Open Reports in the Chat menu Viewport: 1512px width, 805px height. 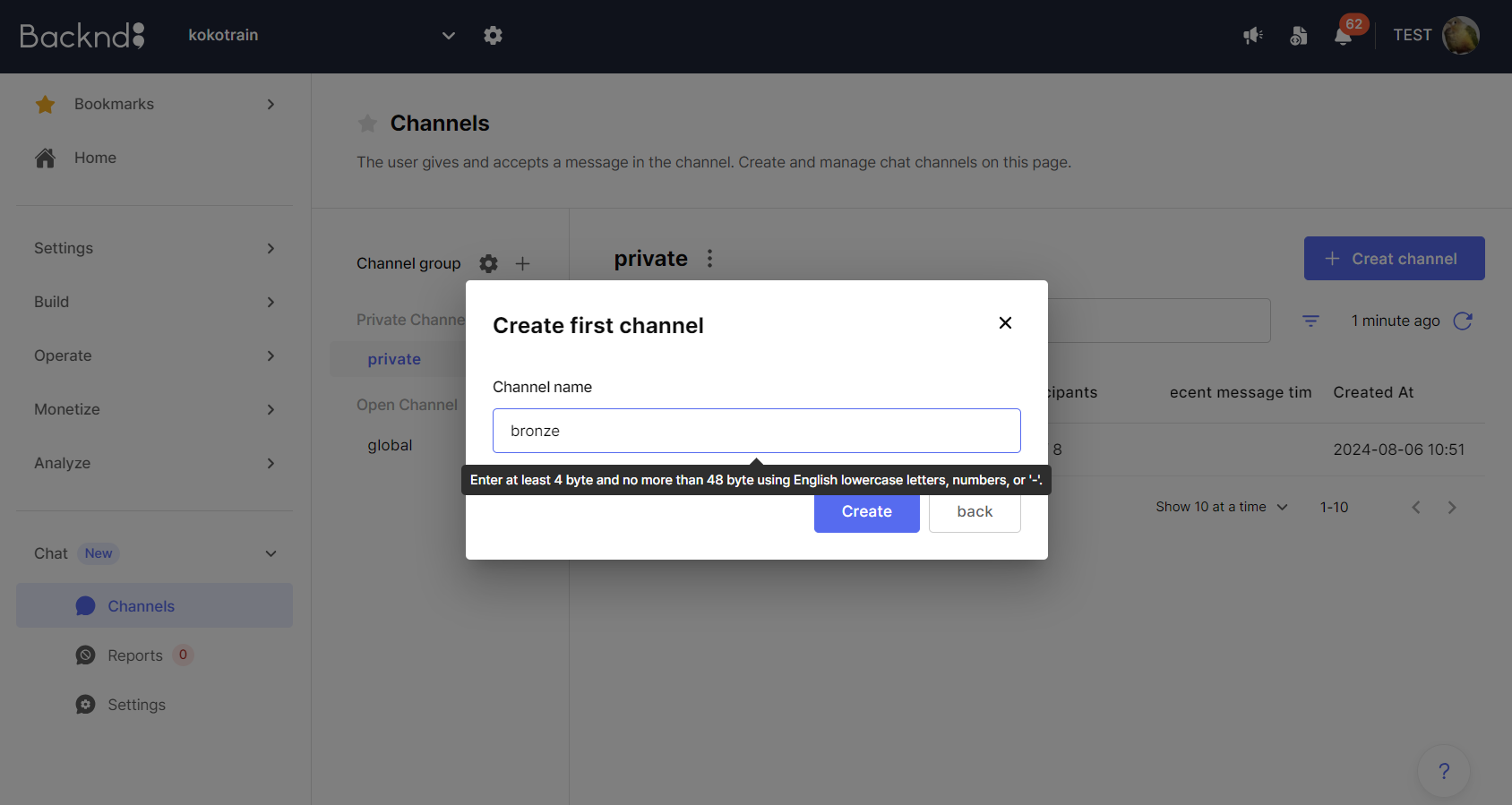[135, 655]
